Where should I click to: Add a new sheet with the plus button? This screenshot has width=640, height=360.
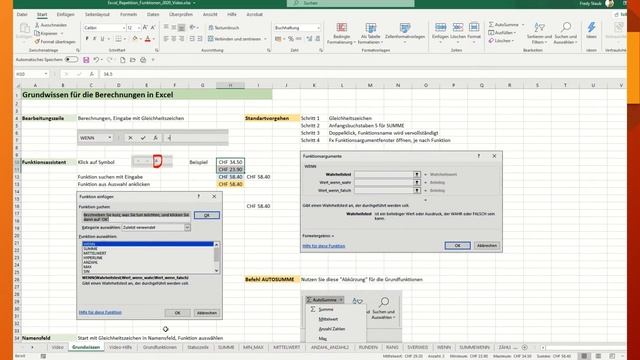(x=524, y=347)
